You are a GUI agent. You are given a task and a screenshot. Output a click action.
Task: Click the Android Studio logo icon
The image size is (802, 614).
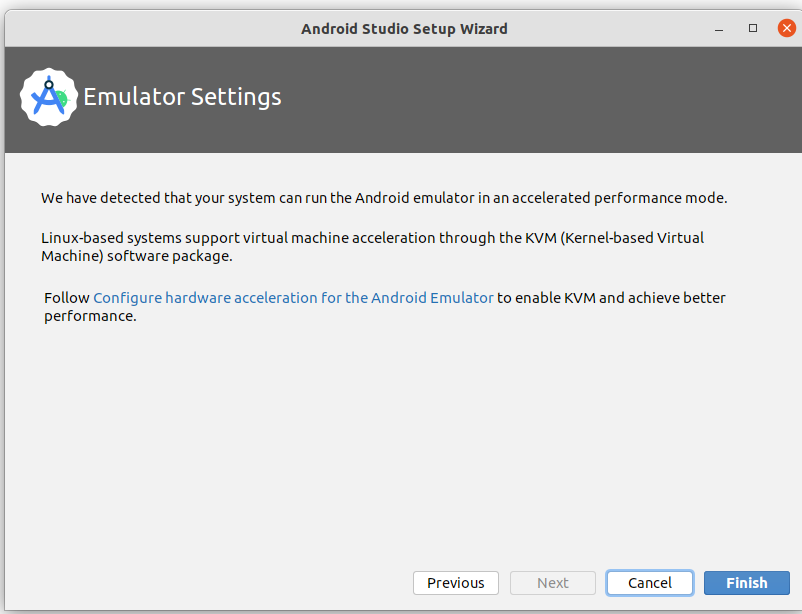pos(49,97)
